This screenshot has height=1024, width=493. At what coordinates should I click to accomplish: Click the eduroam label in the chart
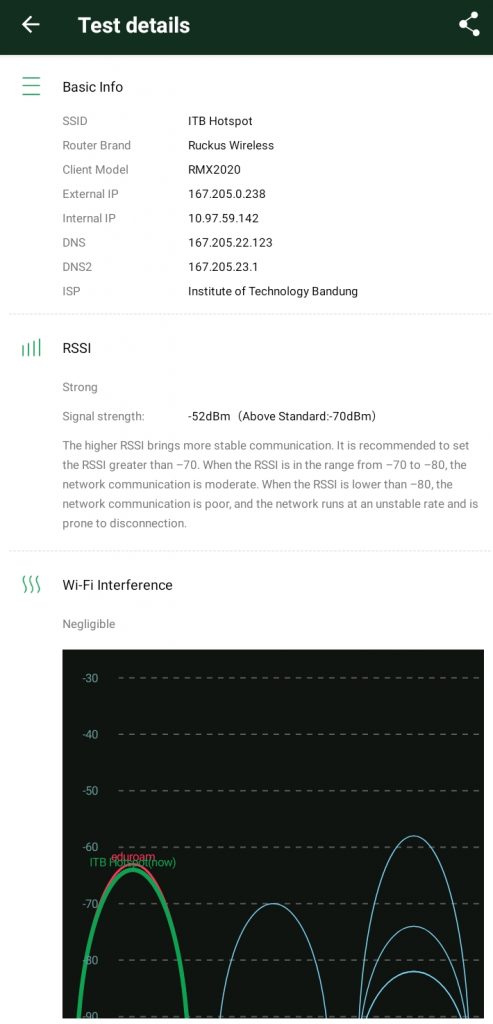(133, 856)
